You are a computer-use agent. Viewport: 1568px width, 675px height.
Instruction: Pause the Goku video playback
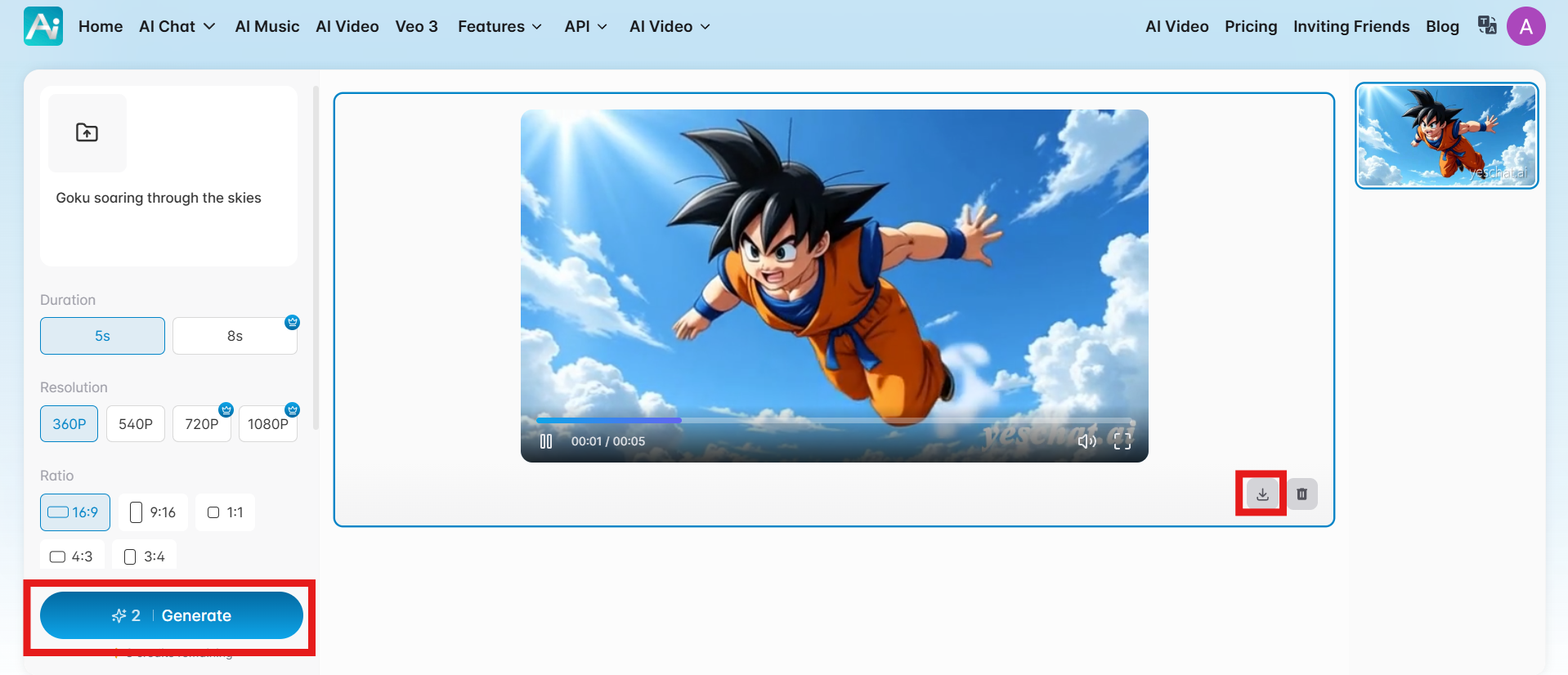point(546,441)
